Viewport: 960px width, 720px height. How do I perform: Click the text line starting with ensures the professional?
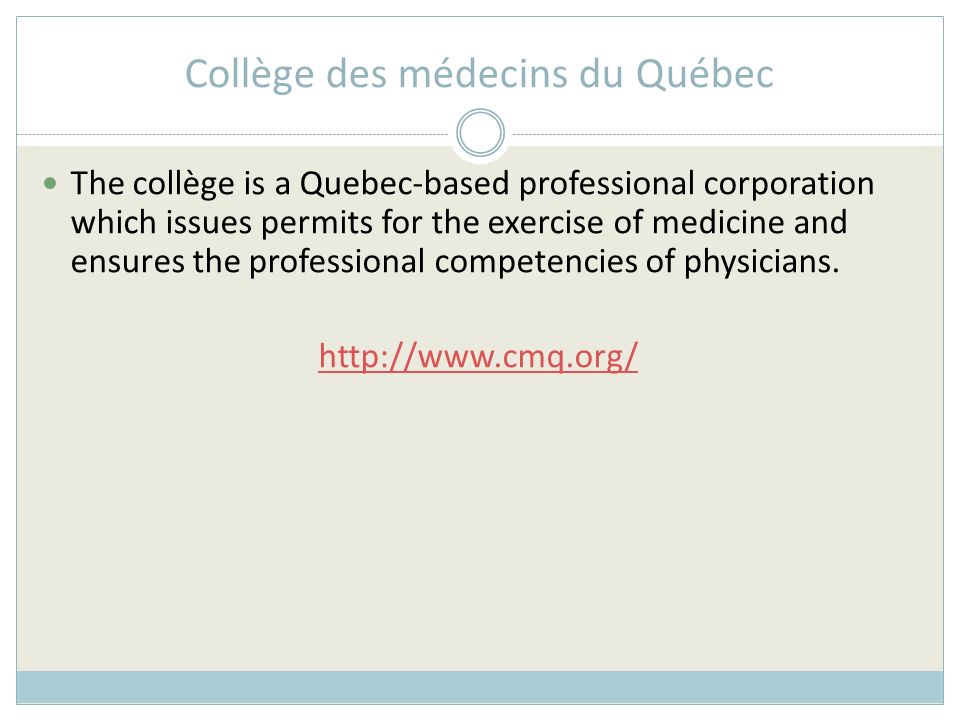click(455, 261)
